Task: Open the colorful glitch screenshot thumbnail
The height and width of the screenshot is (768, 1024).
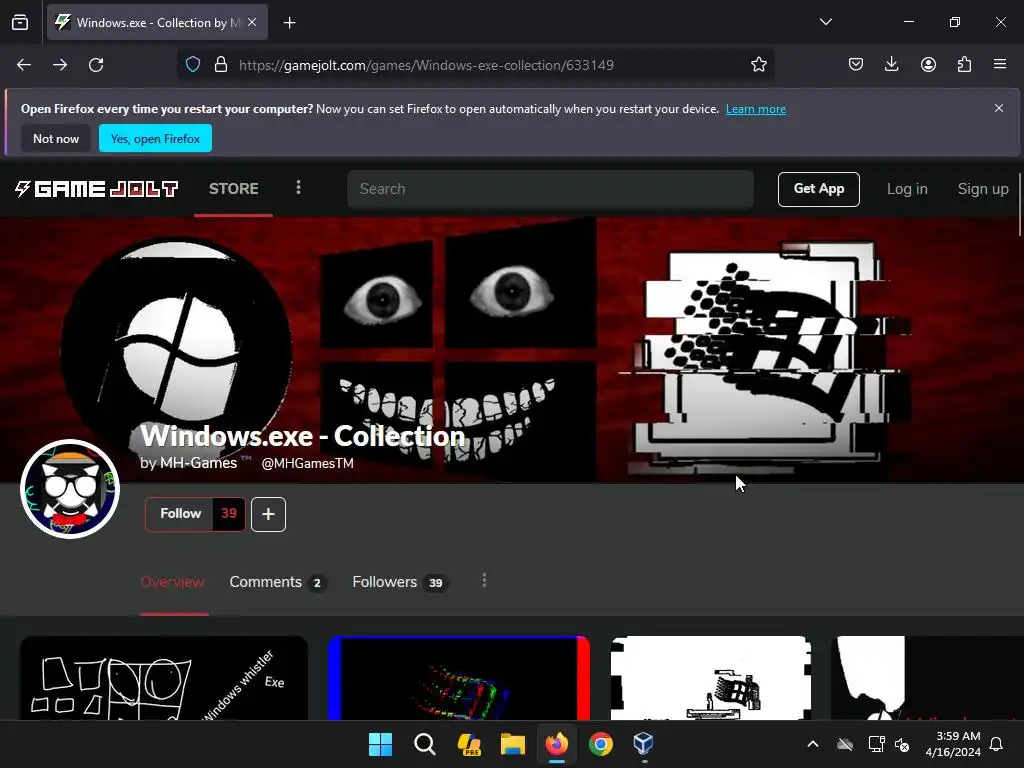Action: pyautogui.click(x=459, y=678)
